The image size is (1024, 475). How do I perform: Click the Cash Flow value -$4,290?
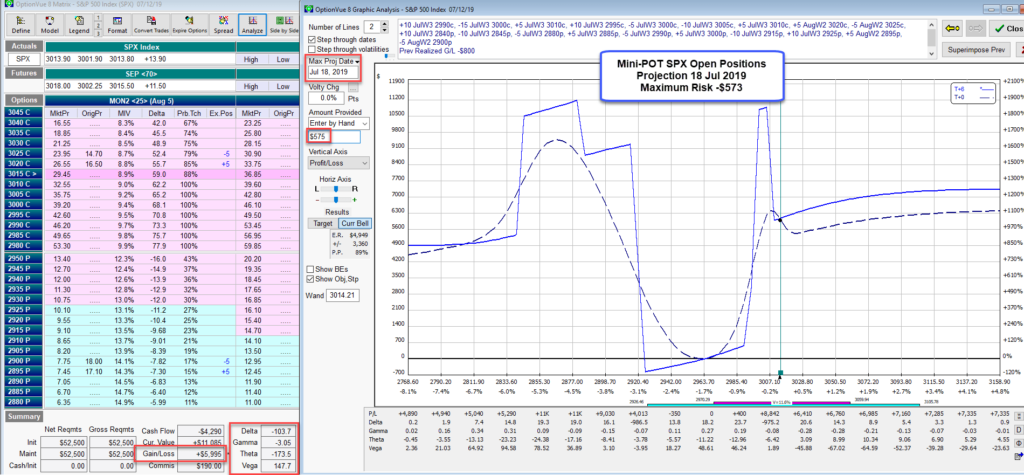click(x=202, y=430)
